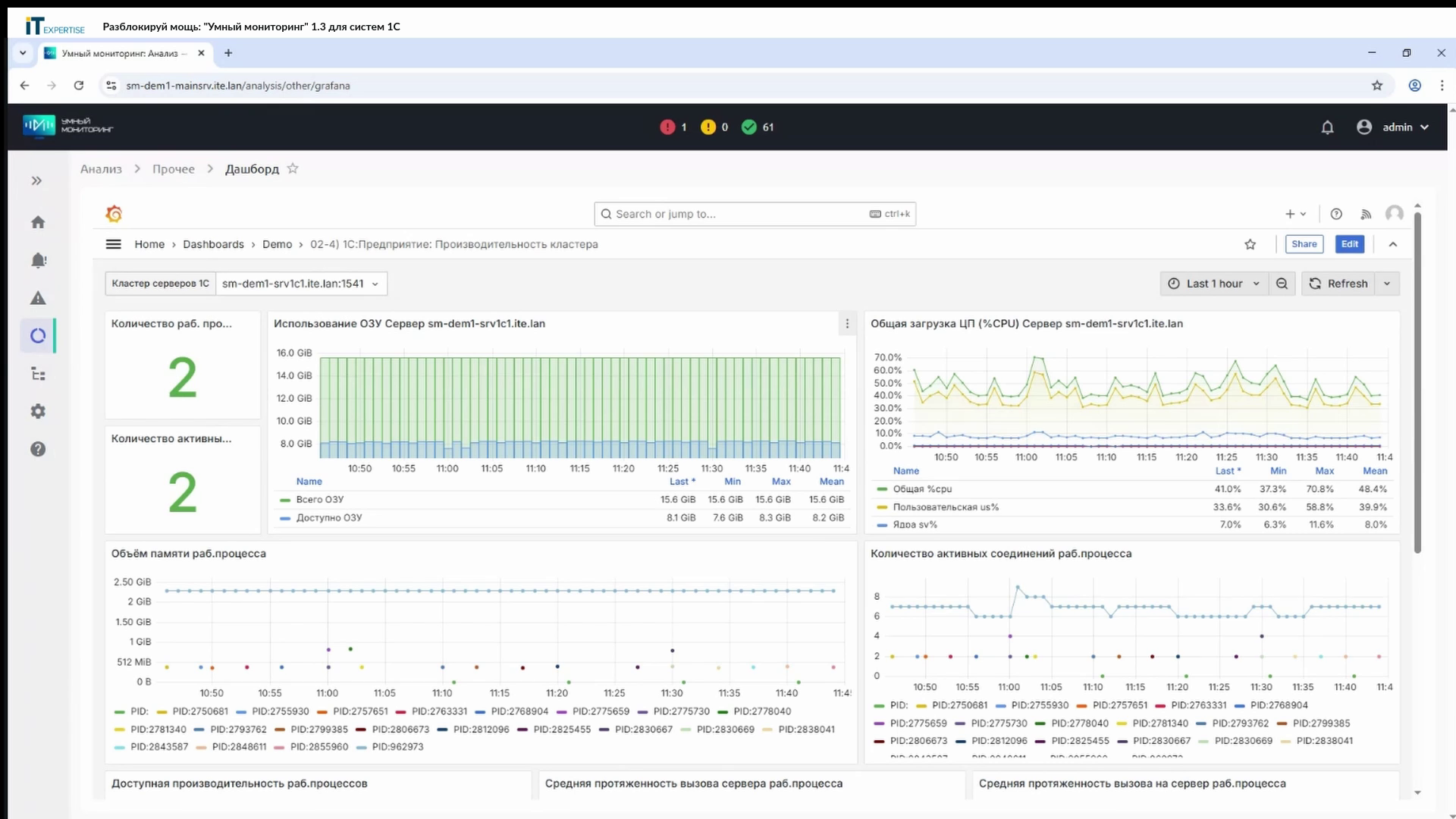Viewport: 1456px width, 819px height.
Task: Mark Grafana dashboard as favorite star
Action: pos(1250,244)
